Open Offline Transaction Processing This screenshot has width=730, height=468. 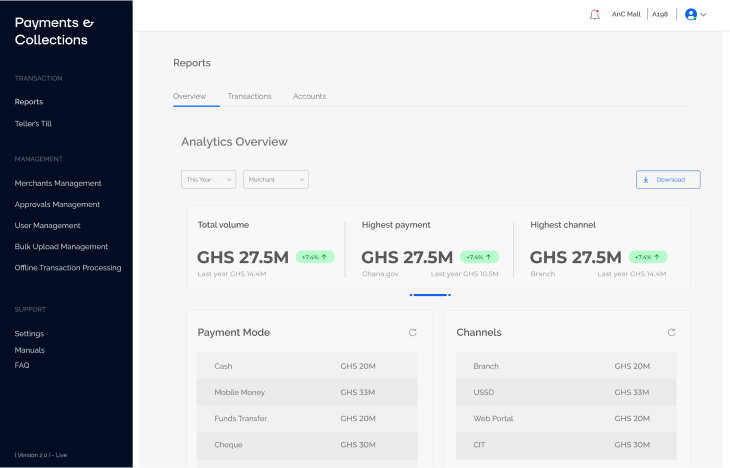68,267
